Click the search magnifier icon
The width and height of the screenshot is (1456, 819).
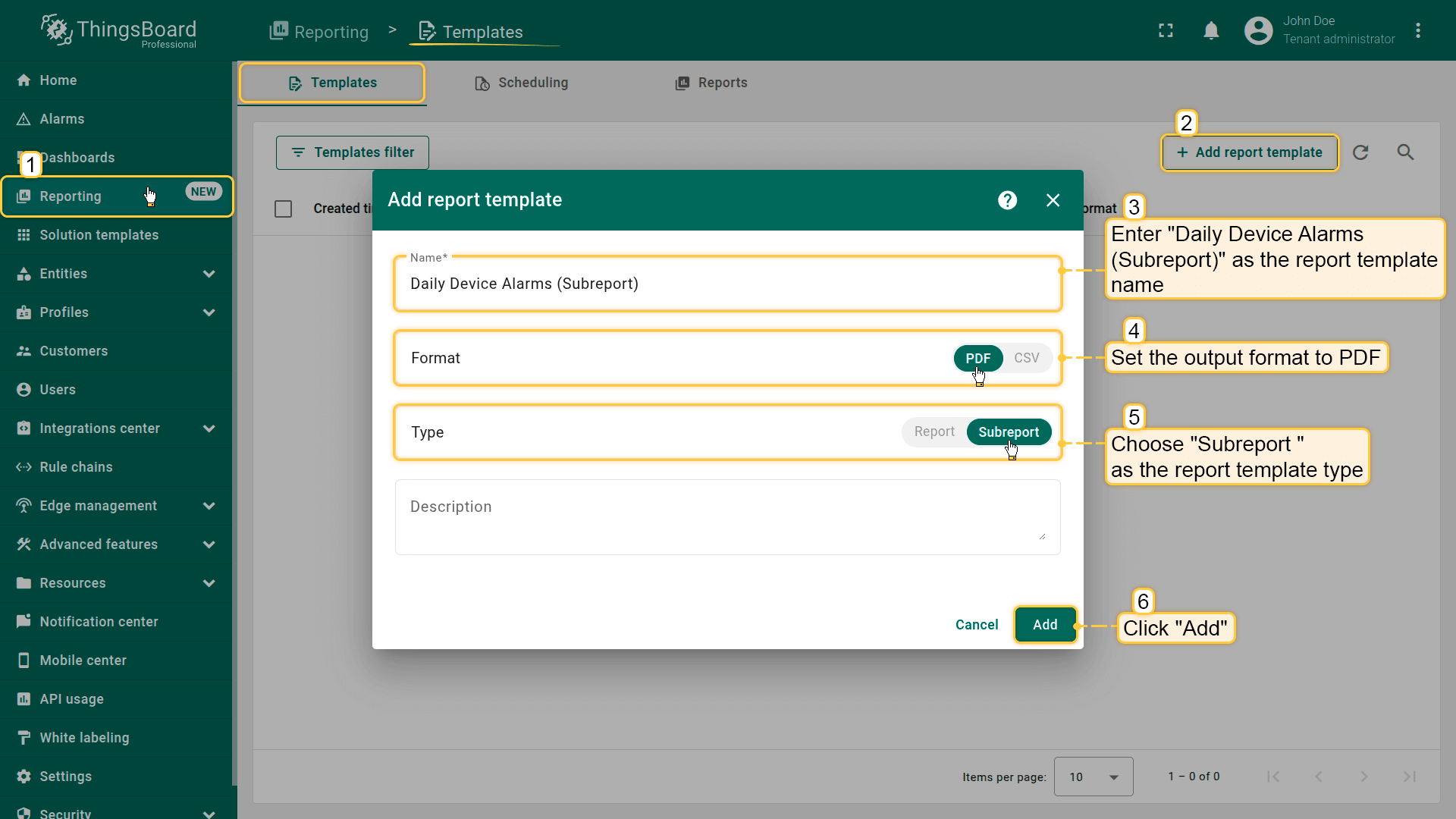point(1405,152)
